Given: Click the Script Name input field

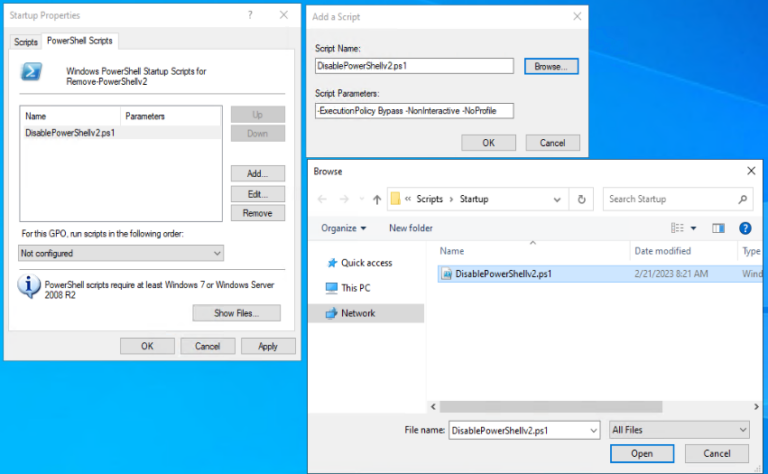Looking at the screenshot, I should [414, 66].
